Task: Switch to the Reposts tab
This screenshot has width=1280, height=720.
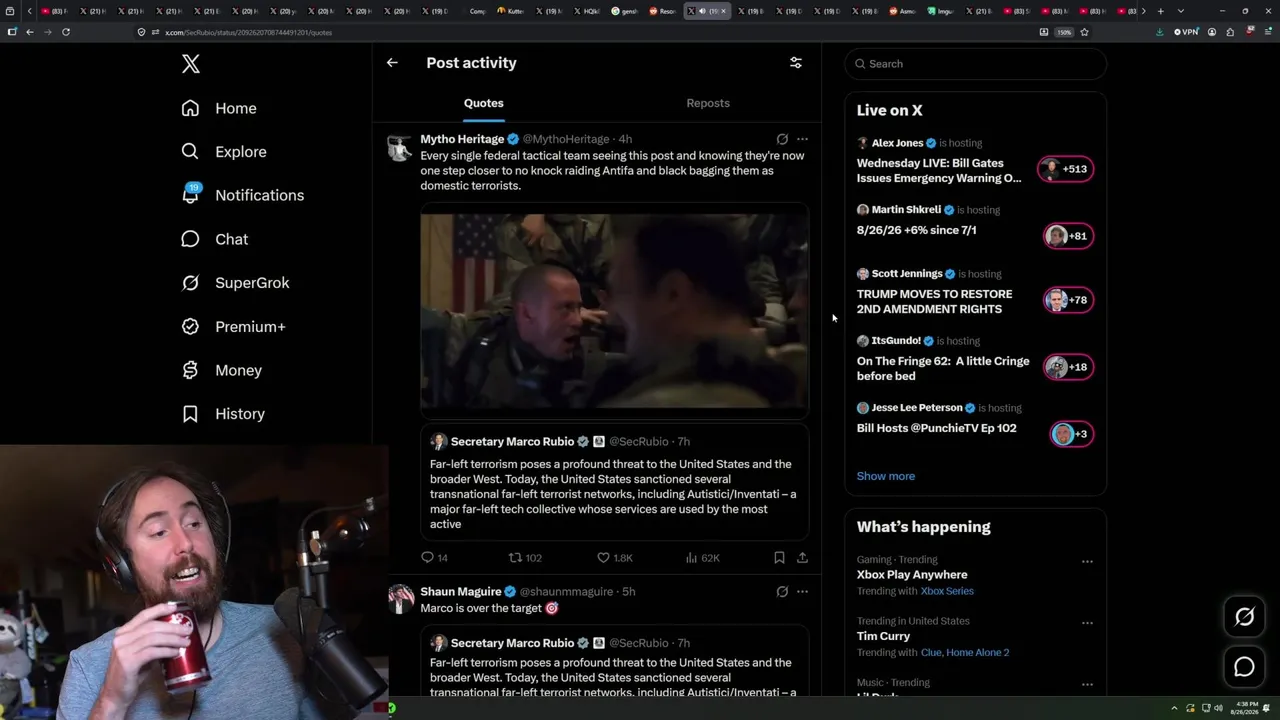Action: [x=708, y=103]
